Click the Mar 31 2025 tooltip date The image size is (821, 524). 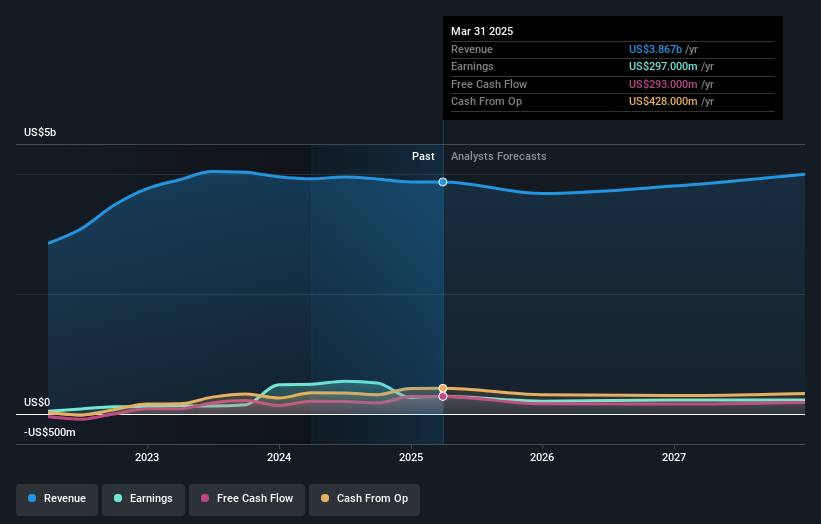(482, 31)
